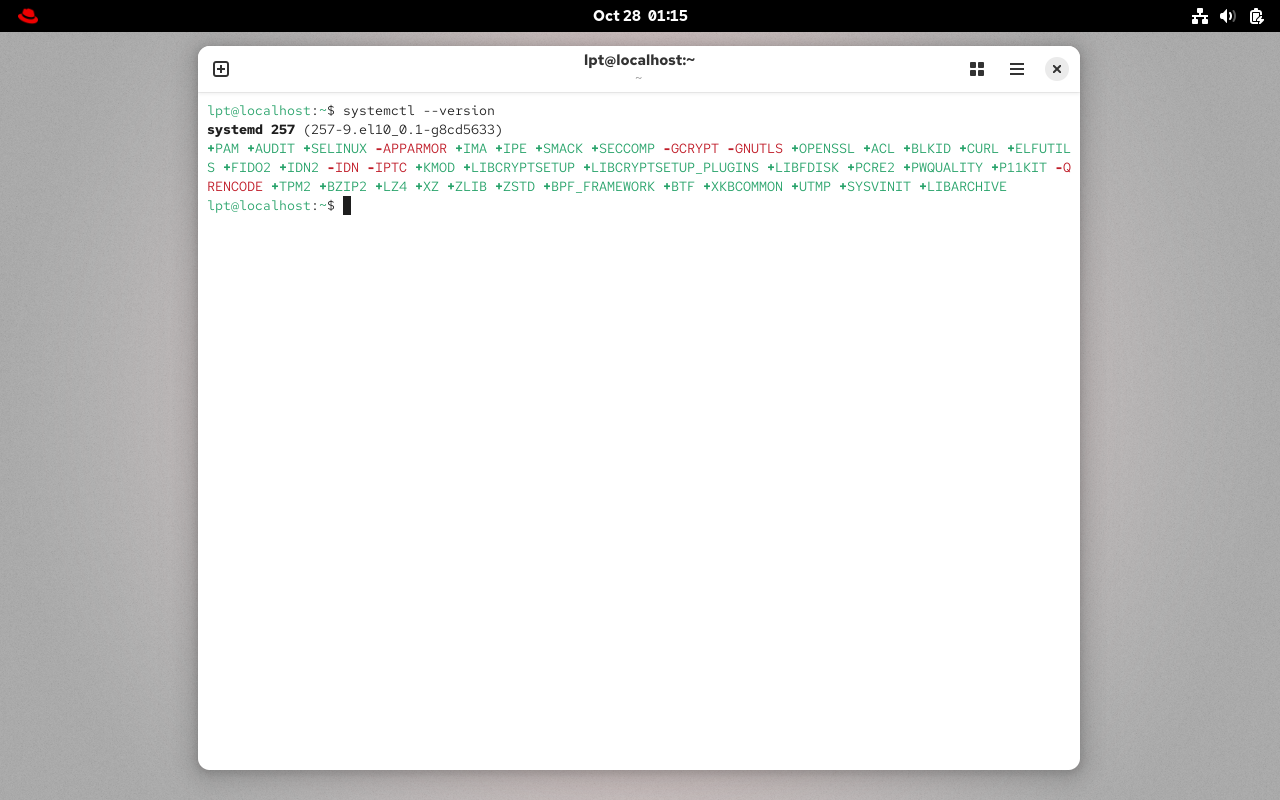The height and width of the screenshot is (800, 1280).
Task: Show the terminal tab overview grid
Action: coord(977,69)
